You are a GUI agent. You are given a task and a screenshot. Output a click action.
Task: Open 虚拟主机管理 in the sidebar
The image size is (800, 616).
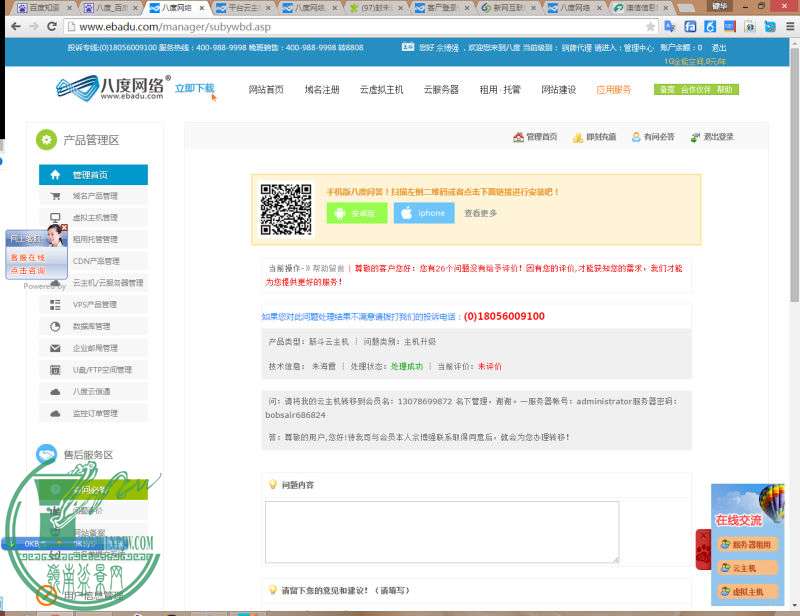[x=93, y=217]
